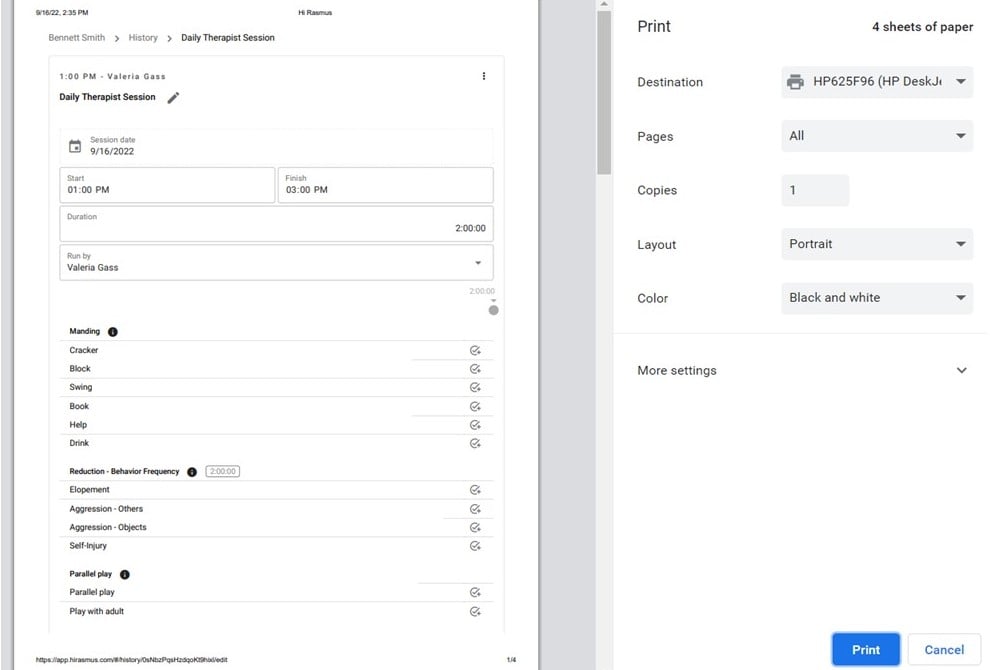Viewport: 990px width, 670px height.
Task: Click the info icon next to Parallel play heading
Action: [x=125, y=575]
